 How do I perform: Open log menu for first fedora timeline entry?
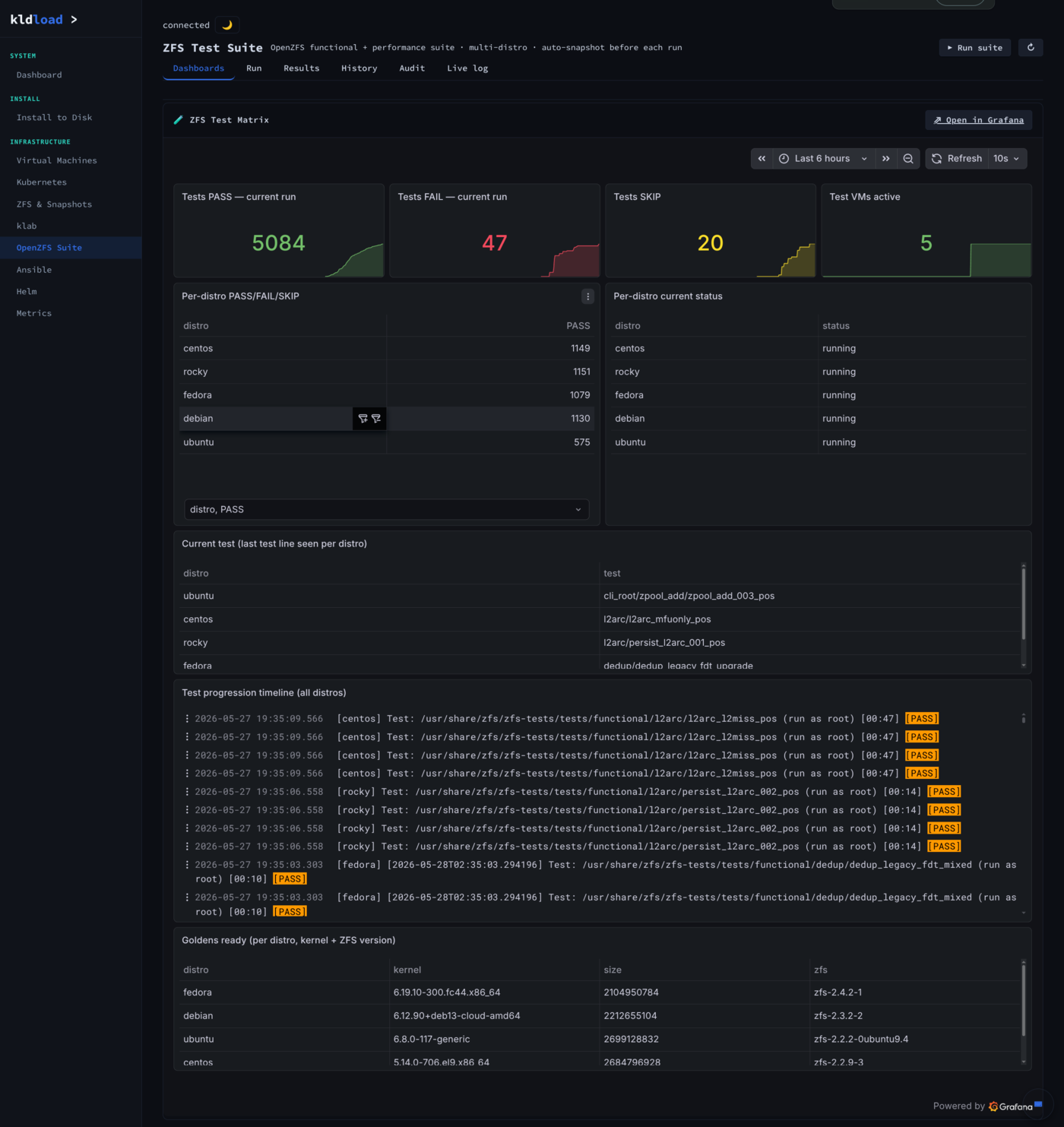point(187,864)
